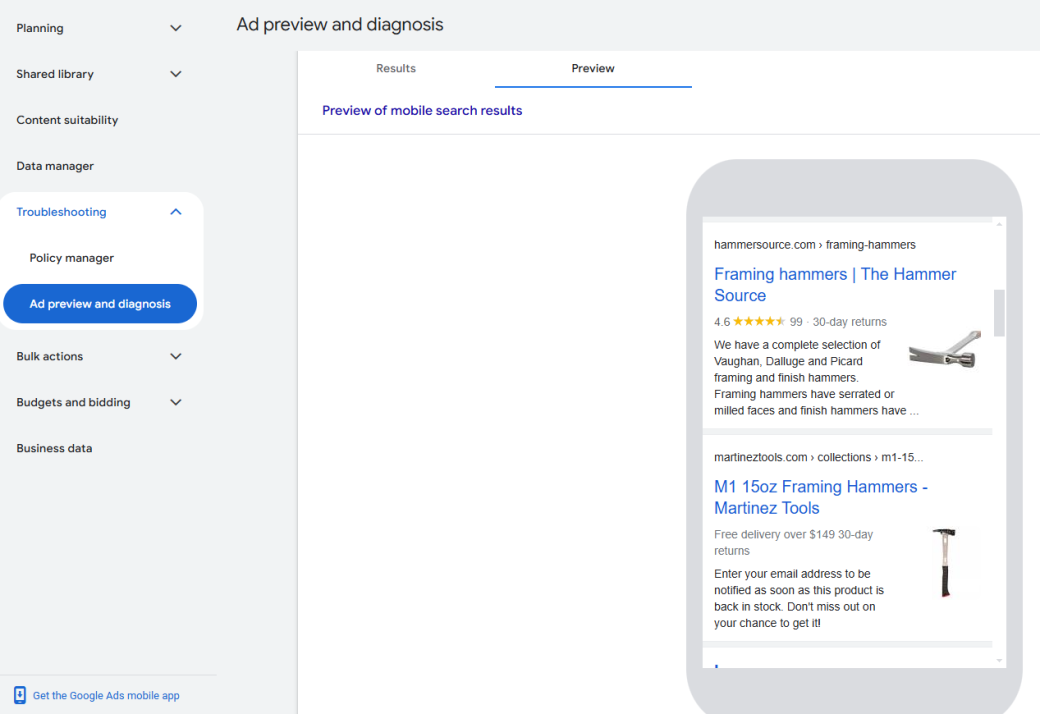Click Get the Google Ads mobile app

click(x=106, y=695)
